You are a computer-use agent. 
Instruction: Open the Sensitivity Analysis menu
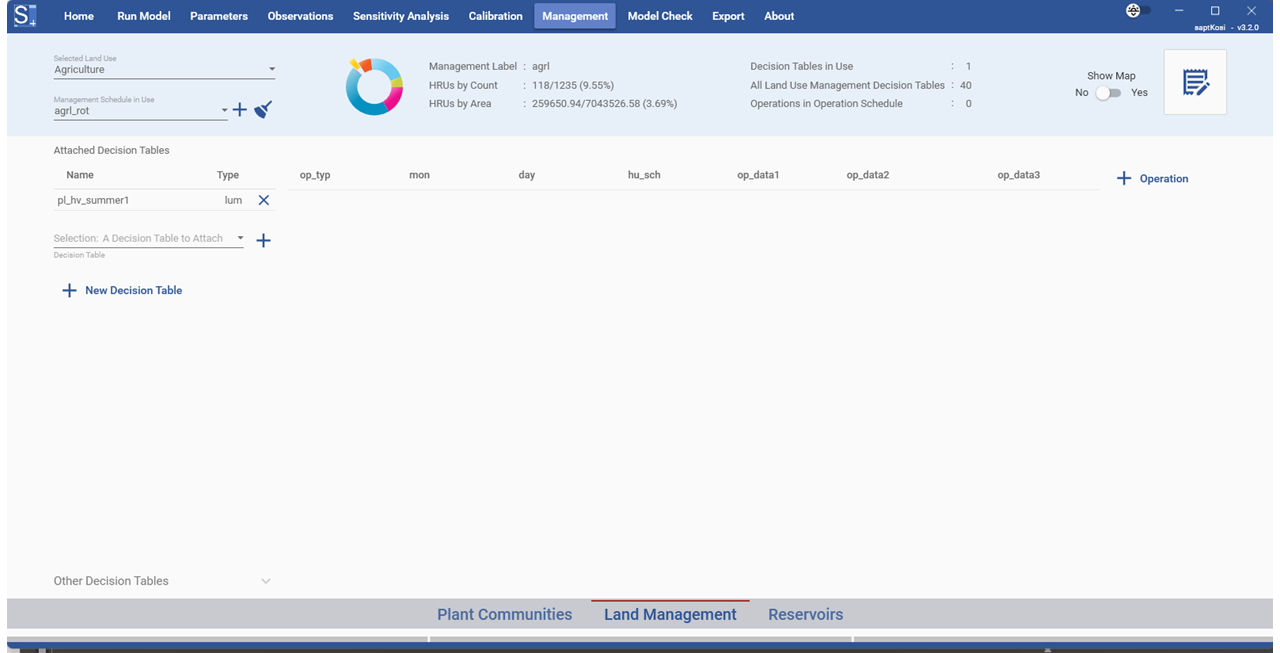click(x=400, y=16)
